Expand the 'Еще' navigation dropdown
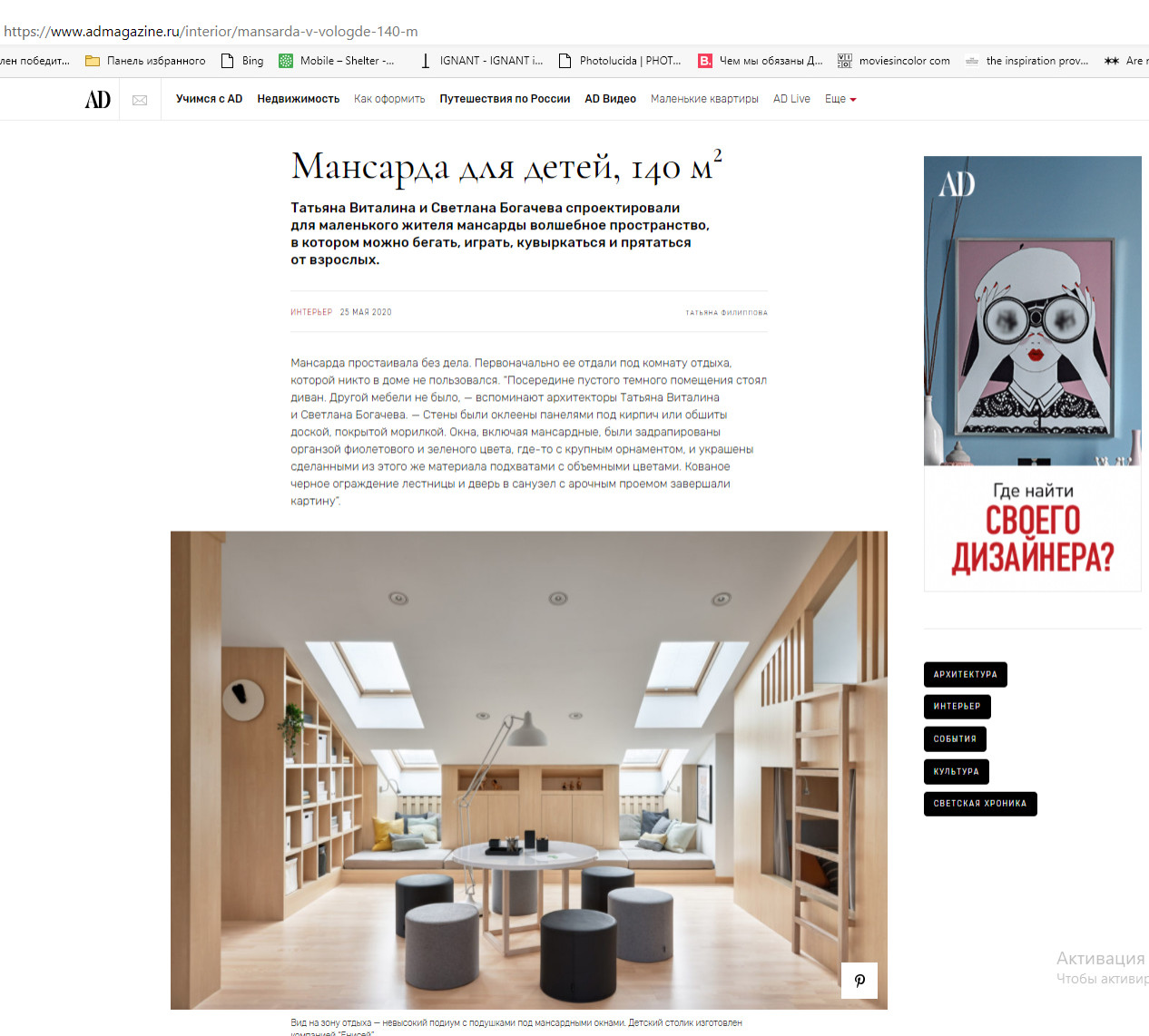Viewport: 1149px width, 1036px height. pos(840,99)
